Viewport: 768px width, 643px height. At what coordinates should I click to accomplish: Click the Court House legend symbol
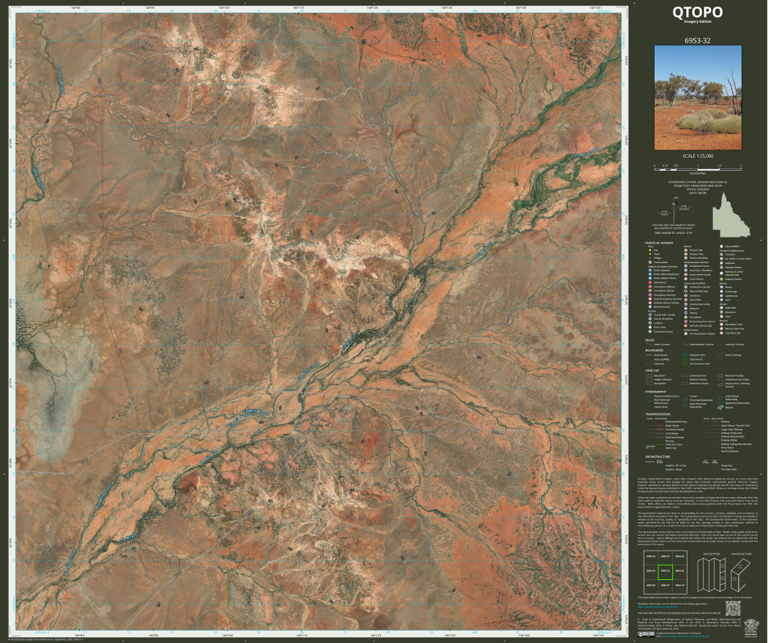(x=686, y=279)
